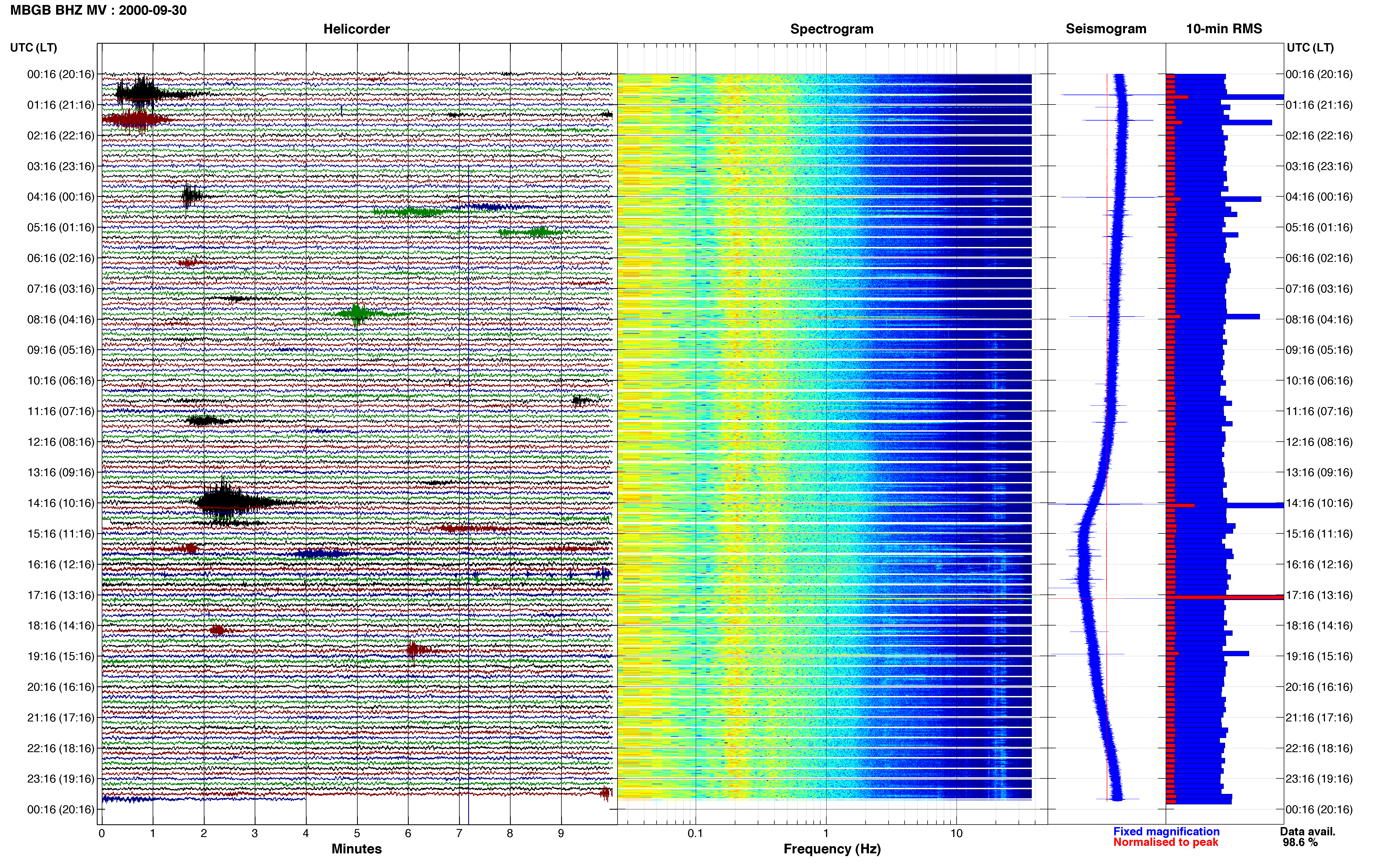Click left time label '08:16 (04:16)'
The height and width of the screenshot is (868, 1388).
(61, 320)
